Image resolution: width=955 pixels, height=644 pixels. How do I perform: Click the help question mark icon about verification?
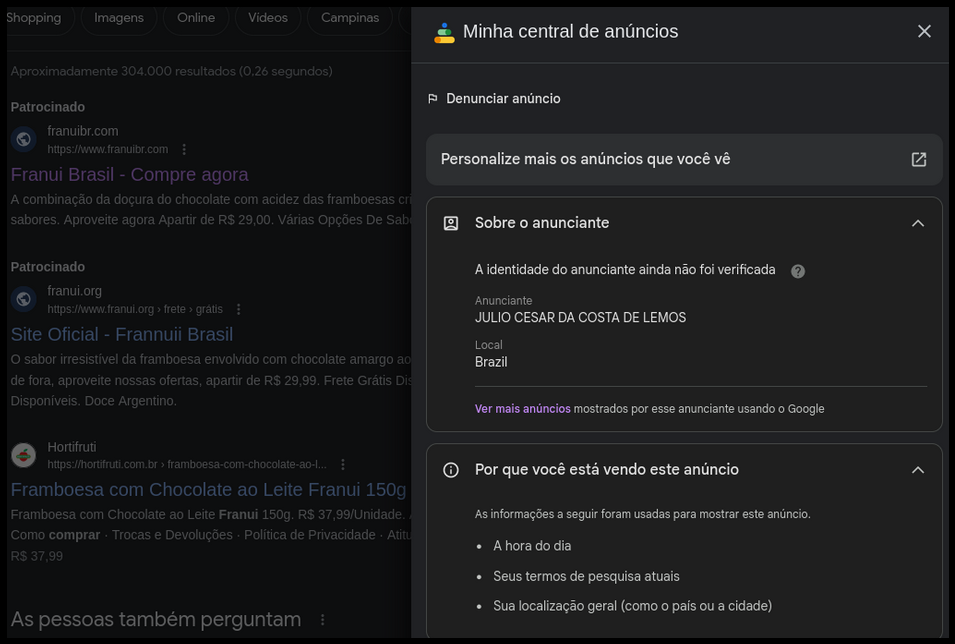pyautogui.click(x=797, y=271)
